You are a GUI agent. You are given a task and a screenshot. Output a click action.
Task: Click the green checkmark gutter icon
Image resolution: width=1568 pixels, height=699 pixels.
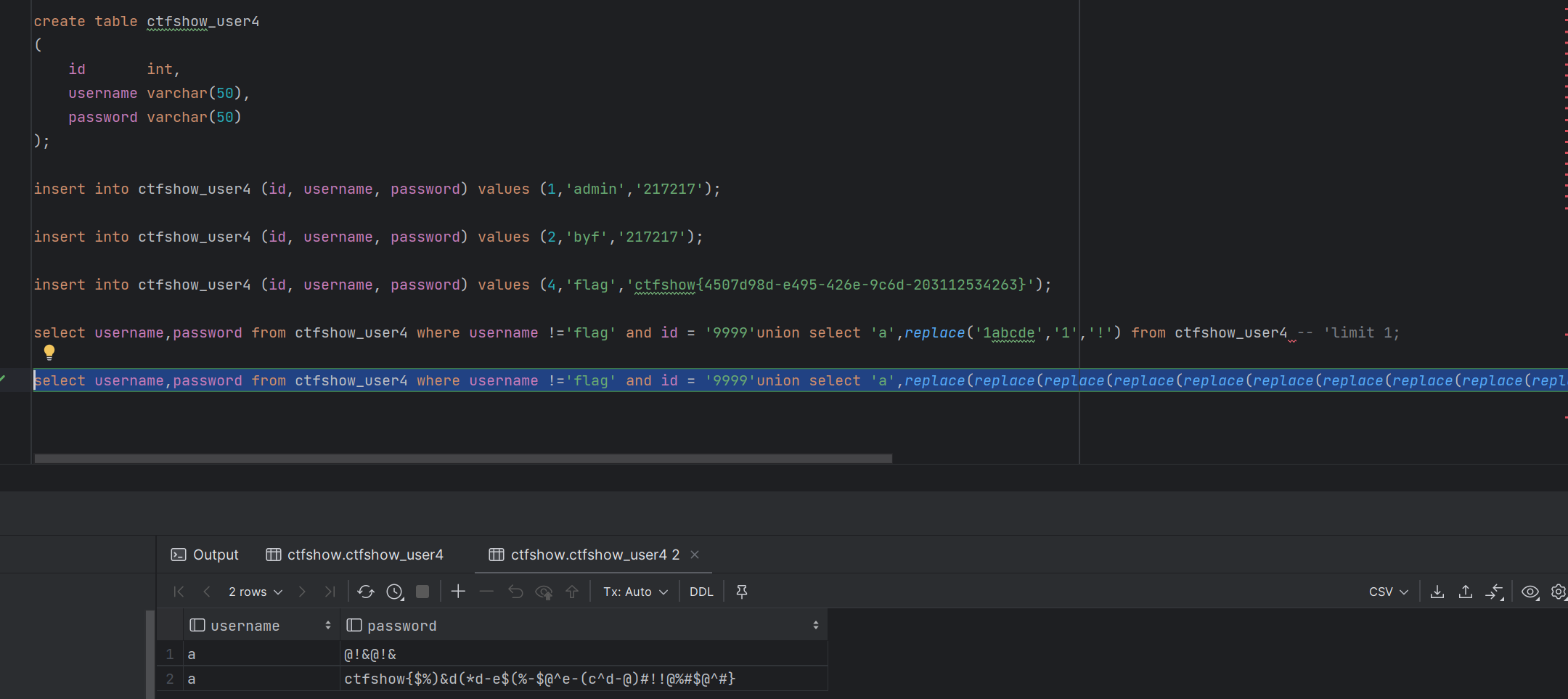(x=3, y=379)
